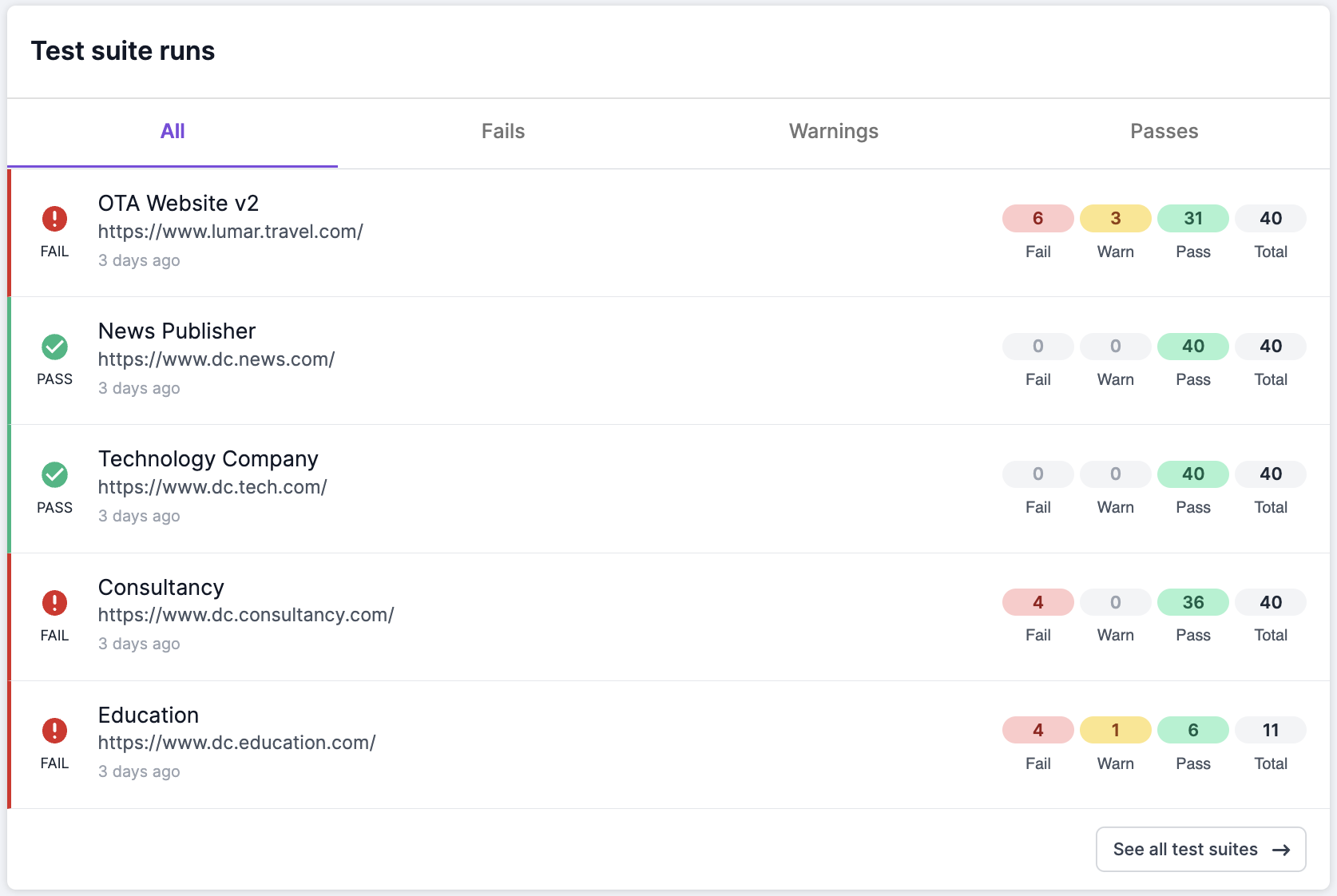Click the green pass checkmark for Technology Company

tap(54, 474)
